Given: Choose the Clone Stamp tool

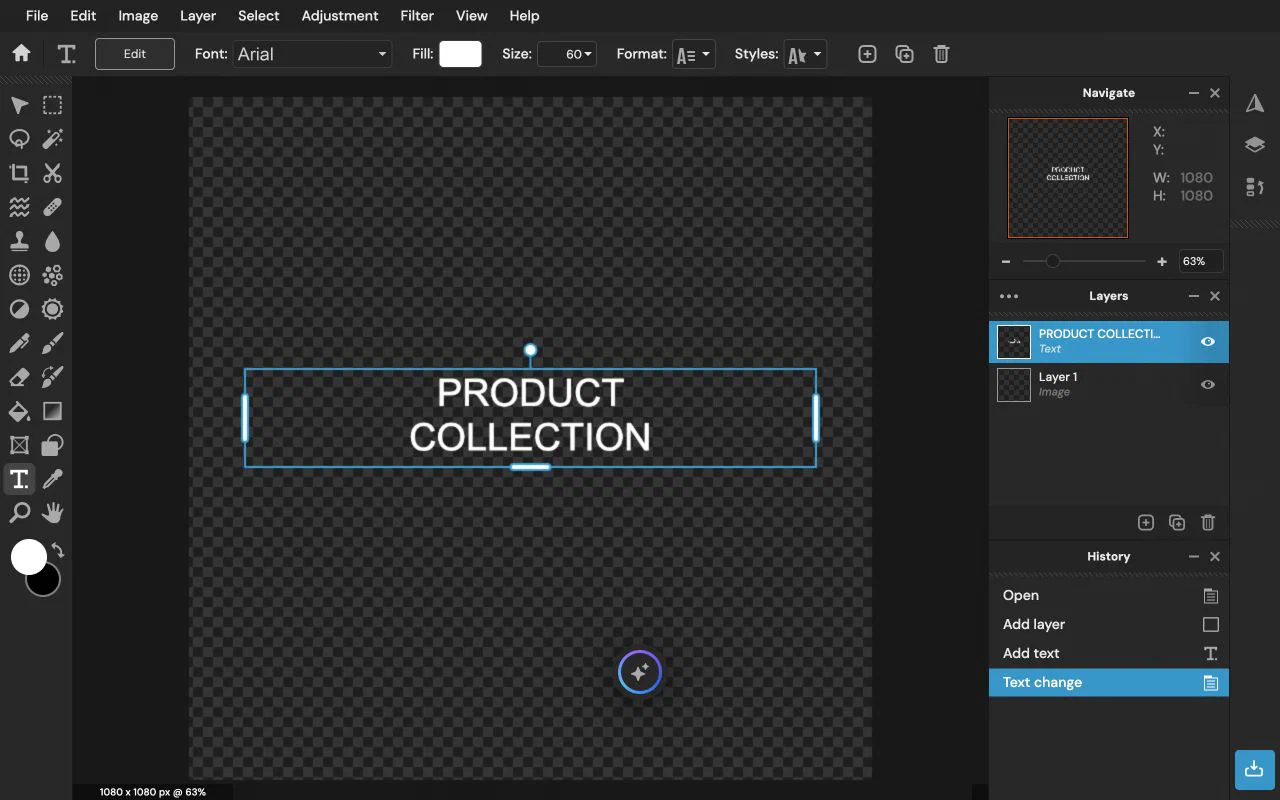Looking at the screenshot, I should (19, 241).
